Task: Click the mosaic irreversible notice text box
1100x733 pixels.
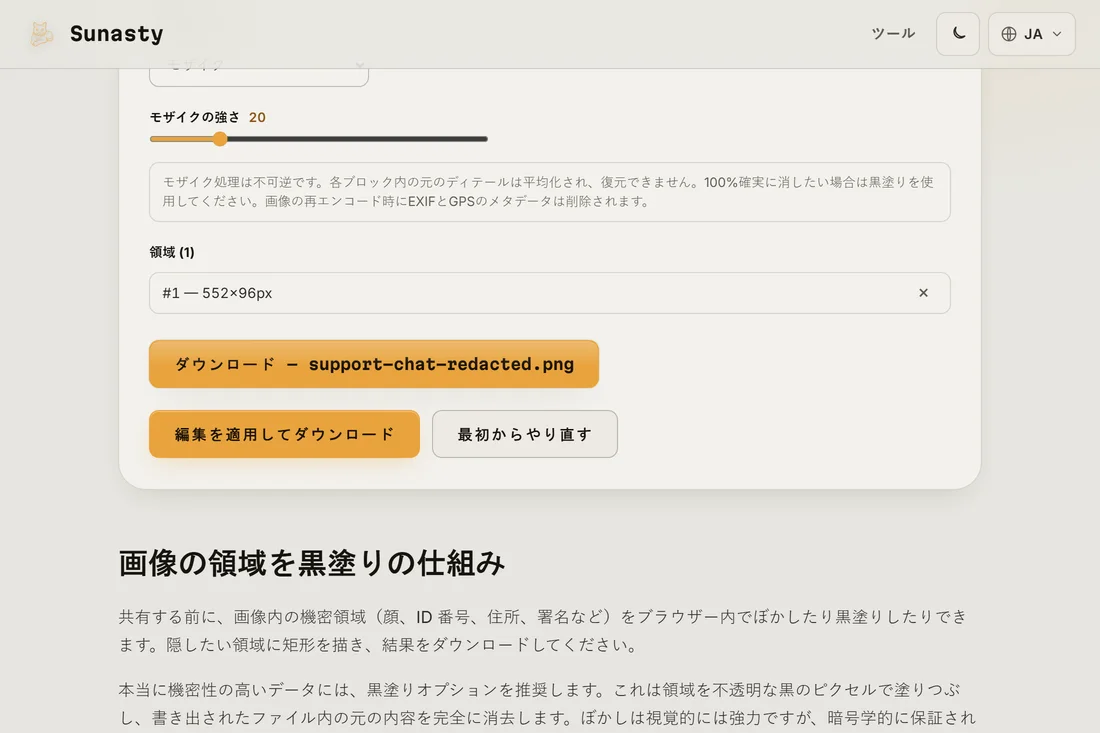Action: point(549,192)
